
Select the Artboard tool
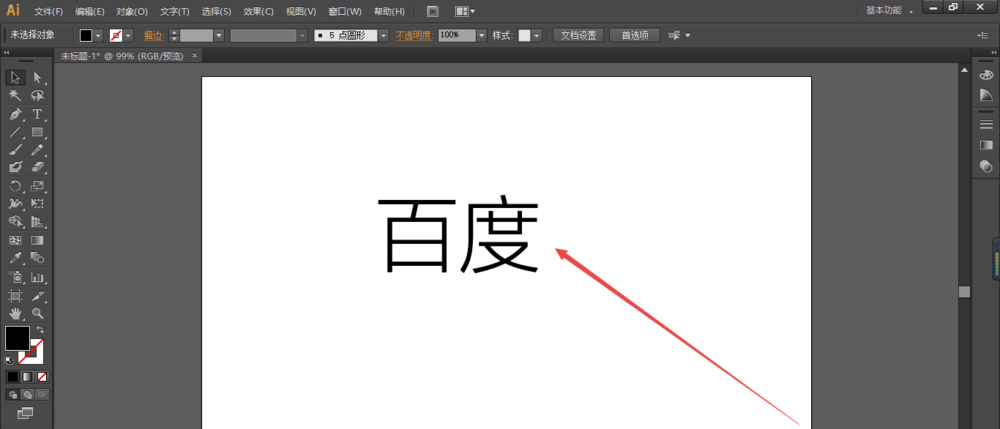pos(15,296)
